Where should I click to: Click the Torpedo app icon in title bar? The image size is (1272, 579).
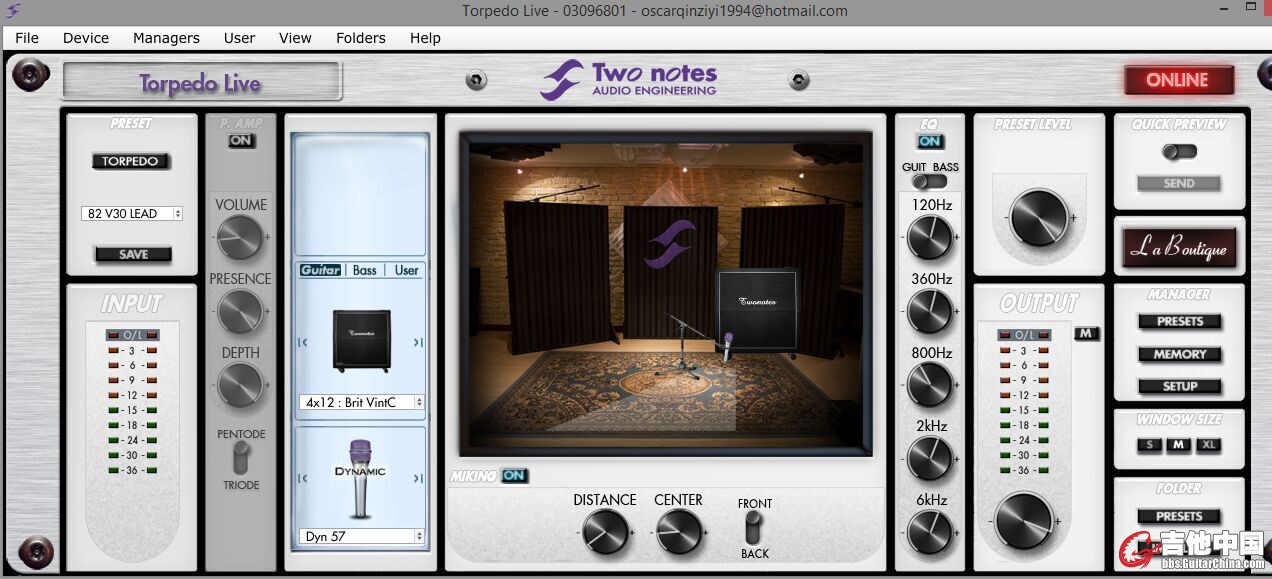pos(13,11)
